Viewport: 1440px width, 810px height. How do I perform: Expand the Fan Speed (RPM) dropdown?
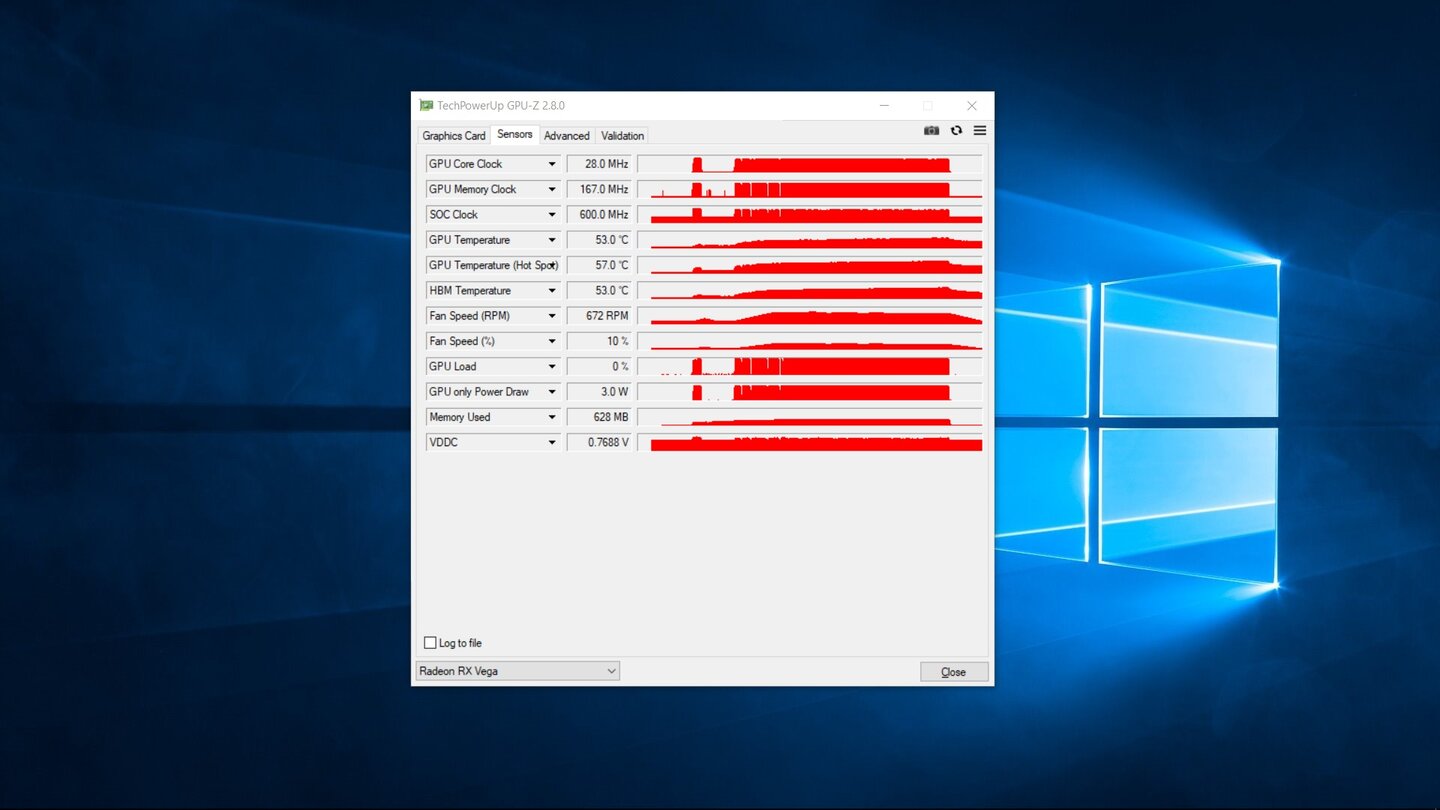551,316
